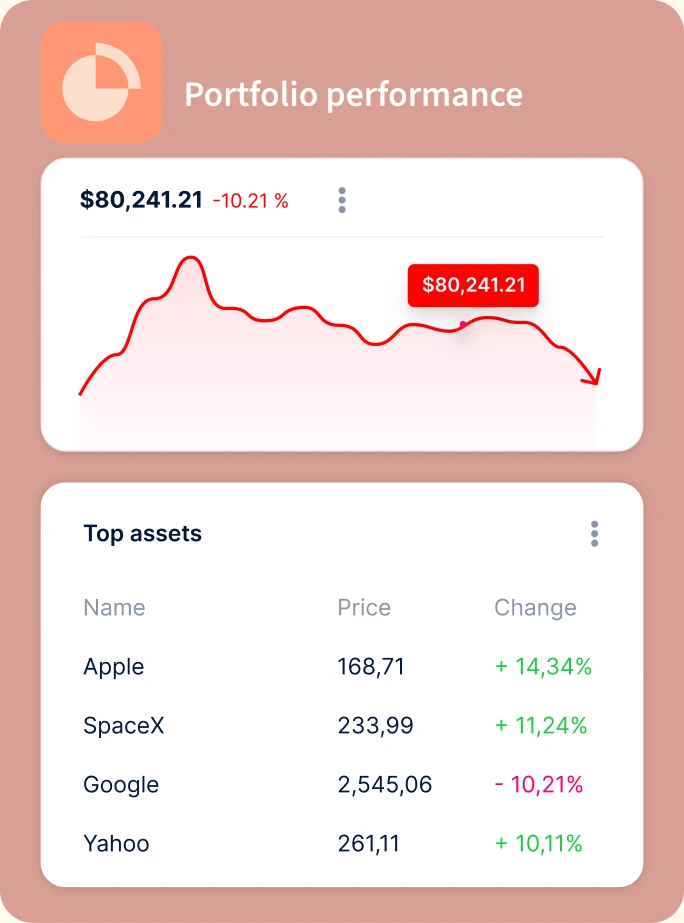Open the Top assets three-dot menu
684x923 pixels.
click(x=595, y=534)
